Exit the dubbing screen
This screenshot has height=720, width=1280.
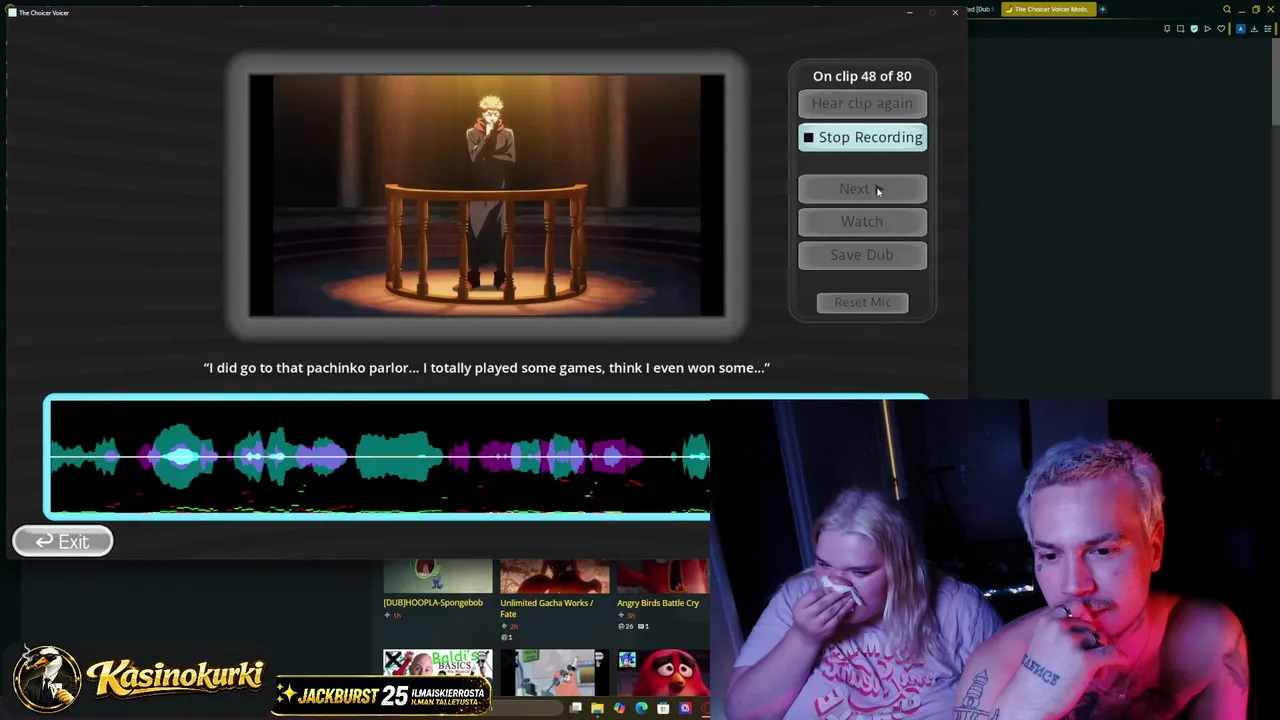click(63, 542)
